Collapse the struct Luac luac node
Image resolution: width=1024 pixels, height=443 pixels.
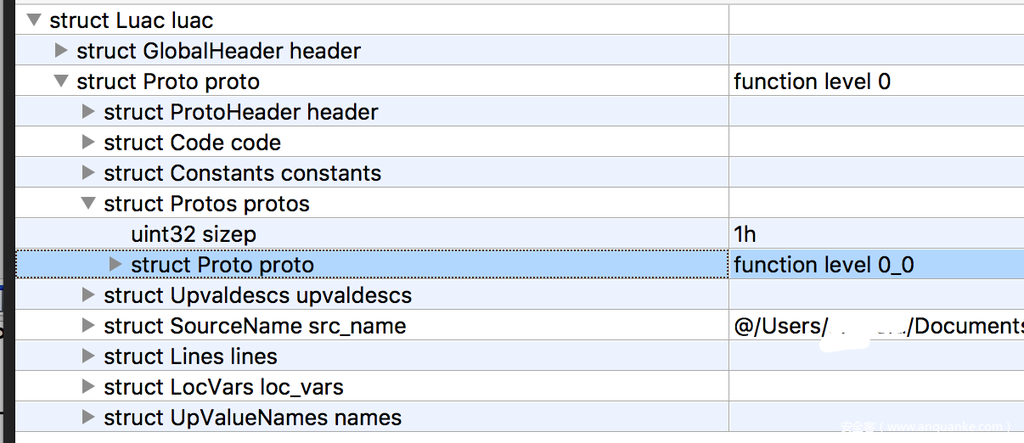point(35,20)
